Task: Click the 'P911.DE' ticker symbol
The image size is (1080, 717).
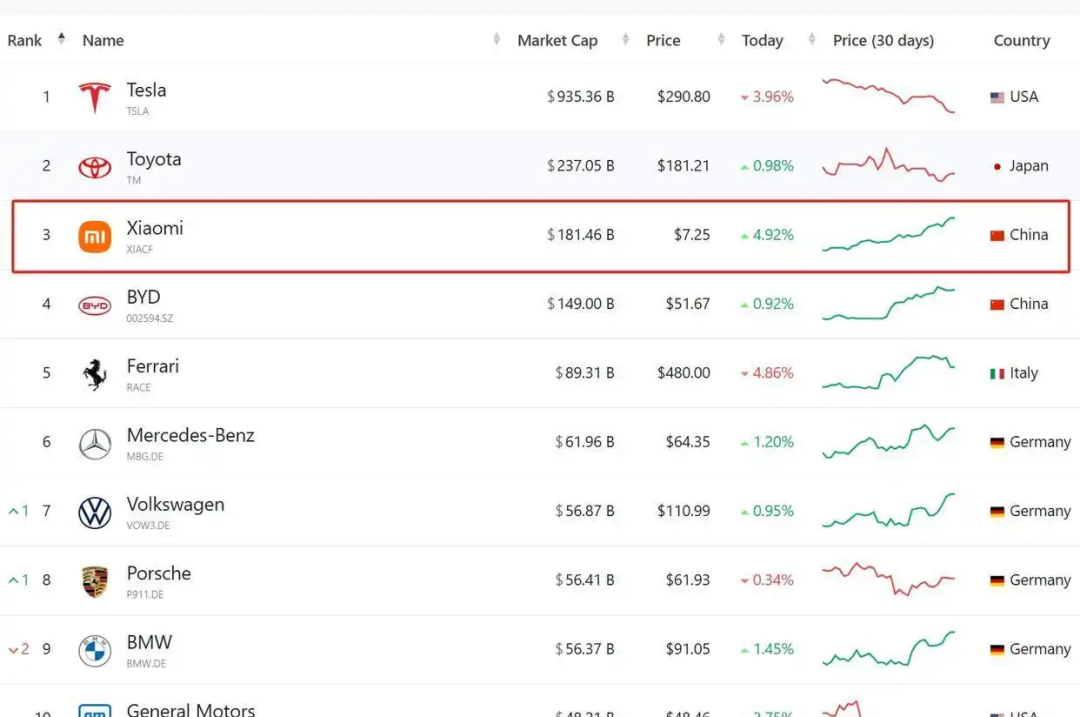Action: tap(145, 594)
